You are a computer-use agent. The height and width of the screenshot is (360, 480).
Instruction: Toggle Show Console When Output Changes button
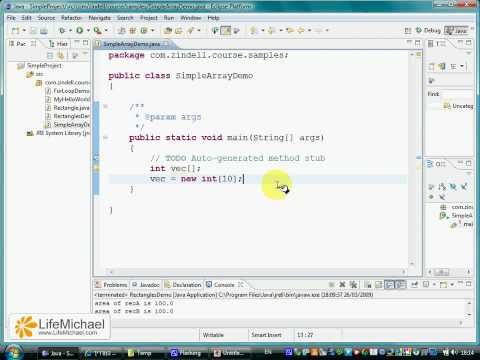coord(389,285)
